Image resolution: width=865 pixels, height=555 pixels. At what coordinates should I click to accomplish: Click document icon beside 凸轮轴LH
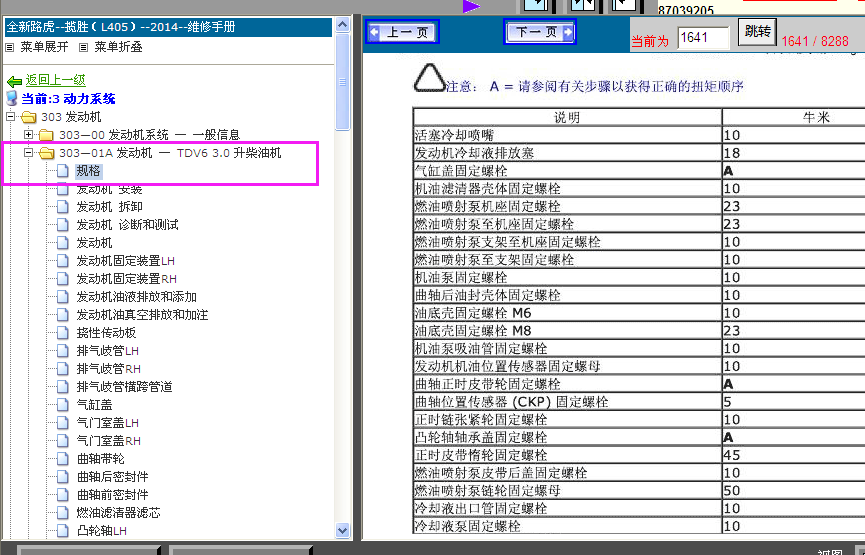pos(63,531)
